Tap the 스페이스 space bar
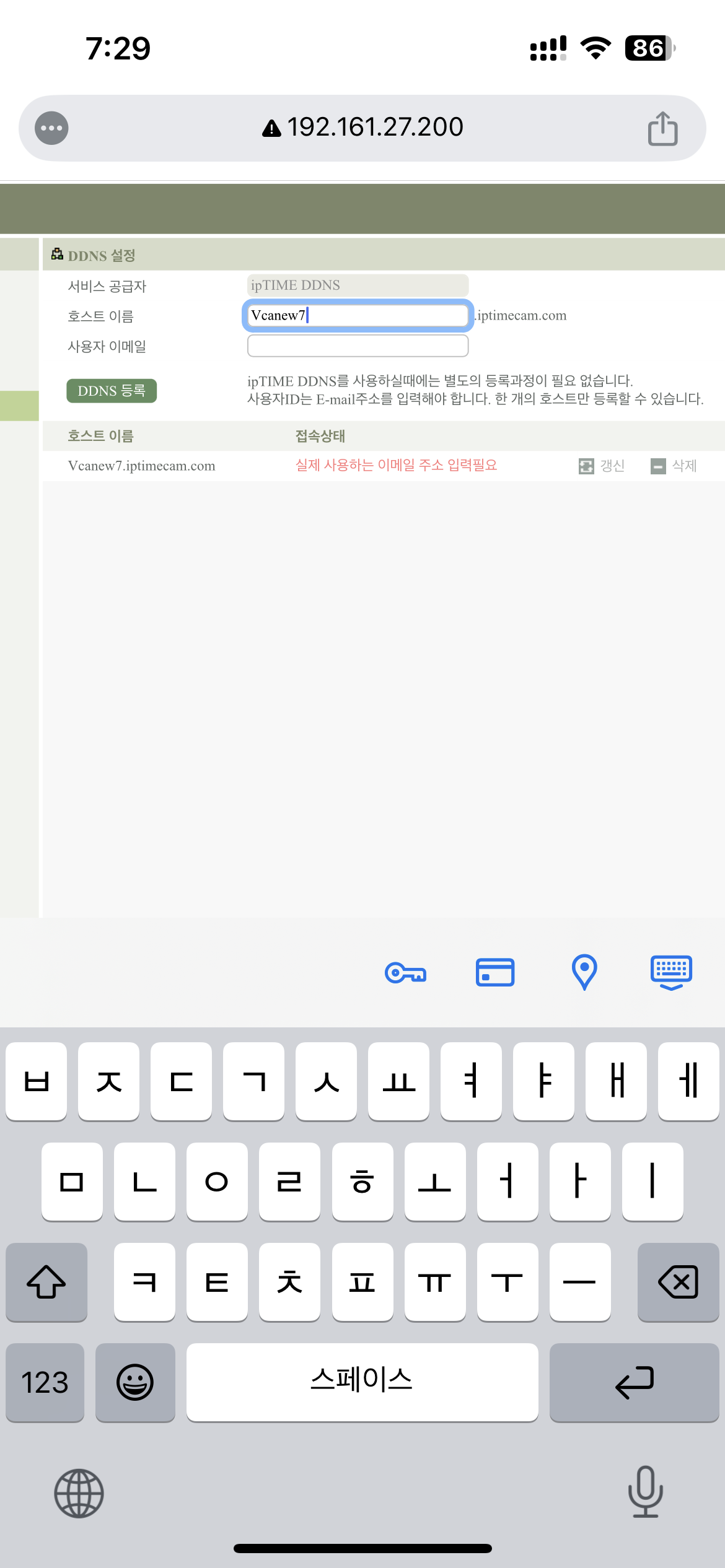 point(362,1382)
